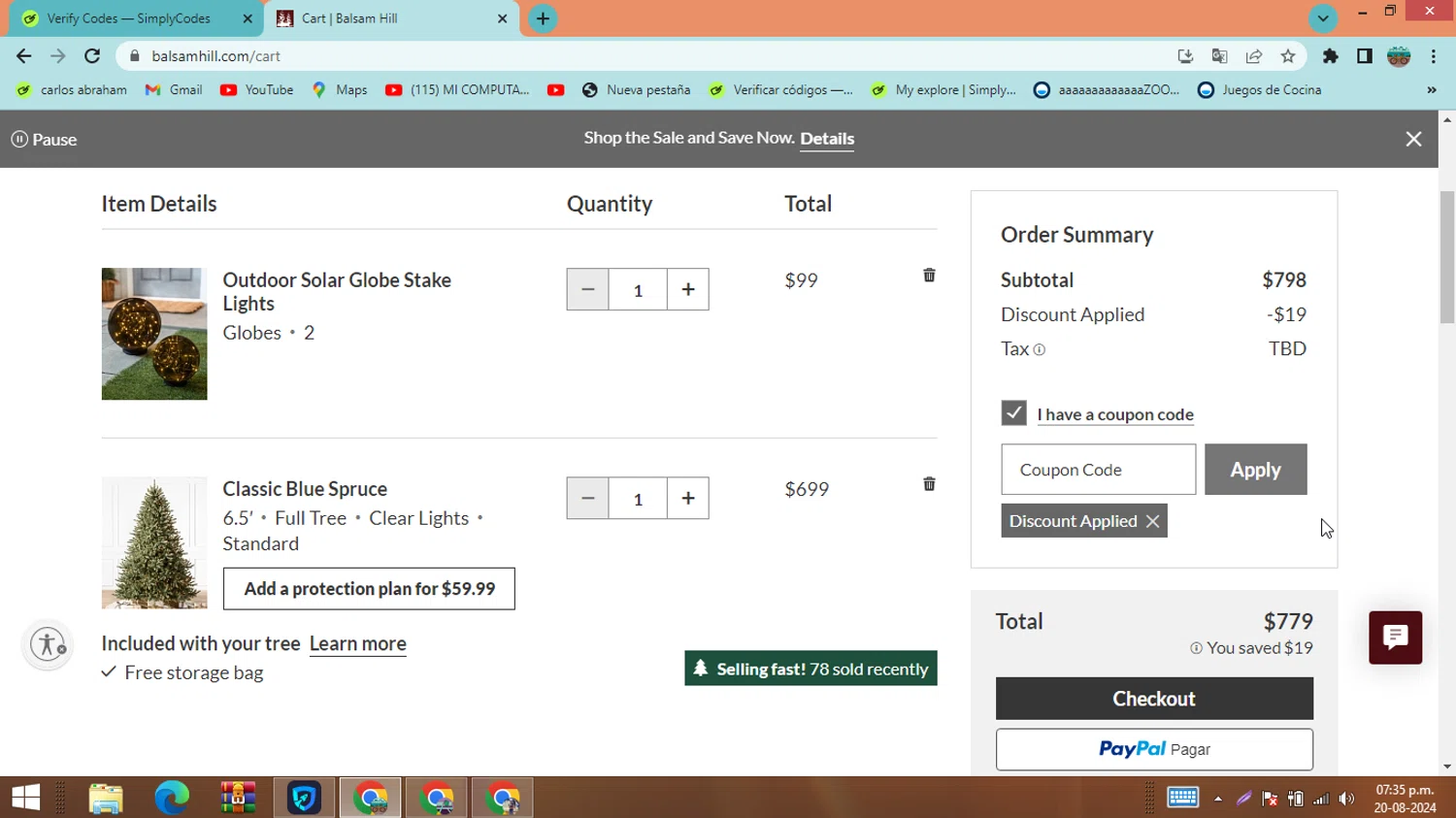Remove the Discount Applied tag
The image size is (1456, 818).
pyautogui.click(x=1152, y=521)
